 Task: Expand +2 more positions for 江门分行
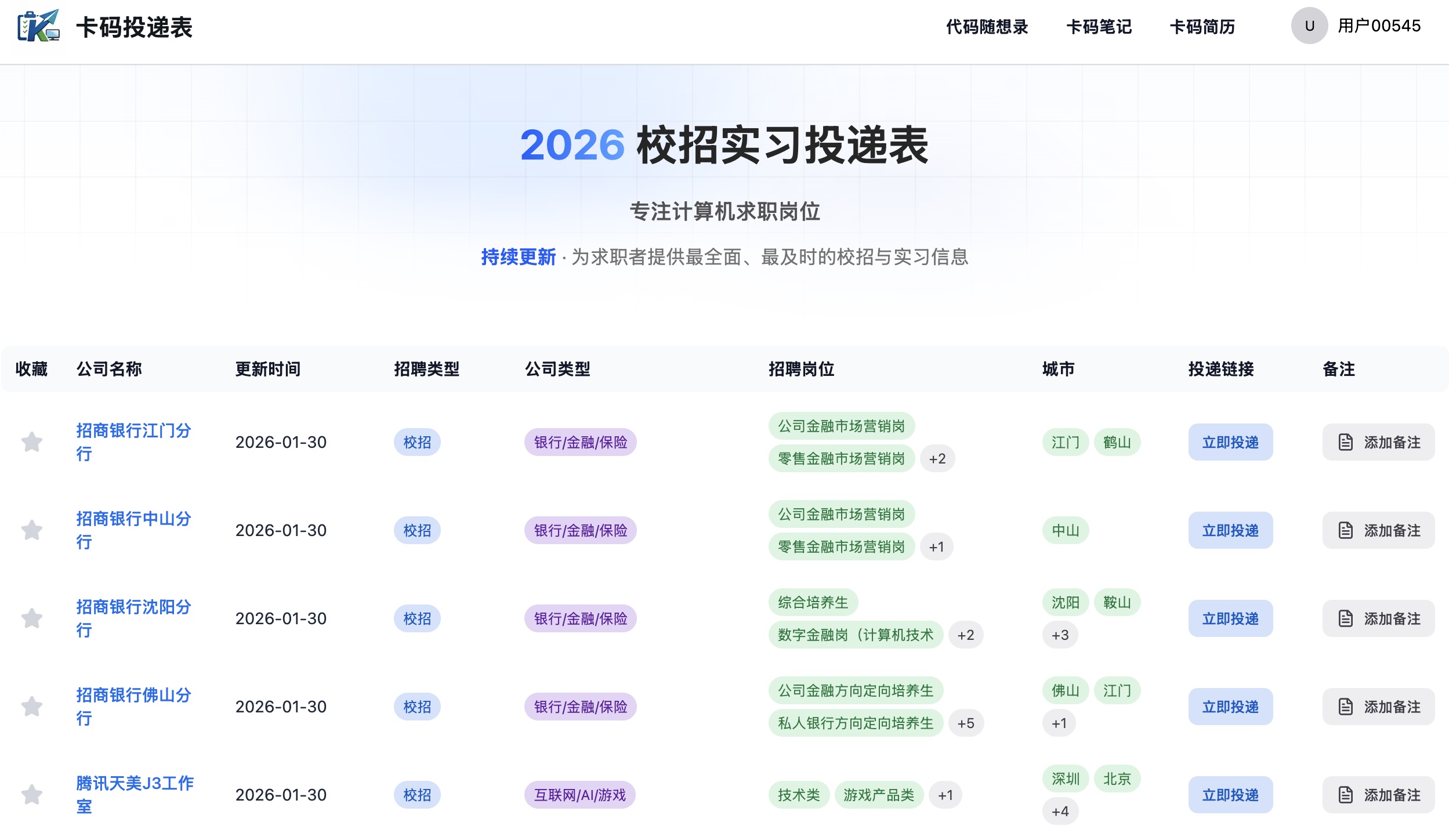(937, 459)
